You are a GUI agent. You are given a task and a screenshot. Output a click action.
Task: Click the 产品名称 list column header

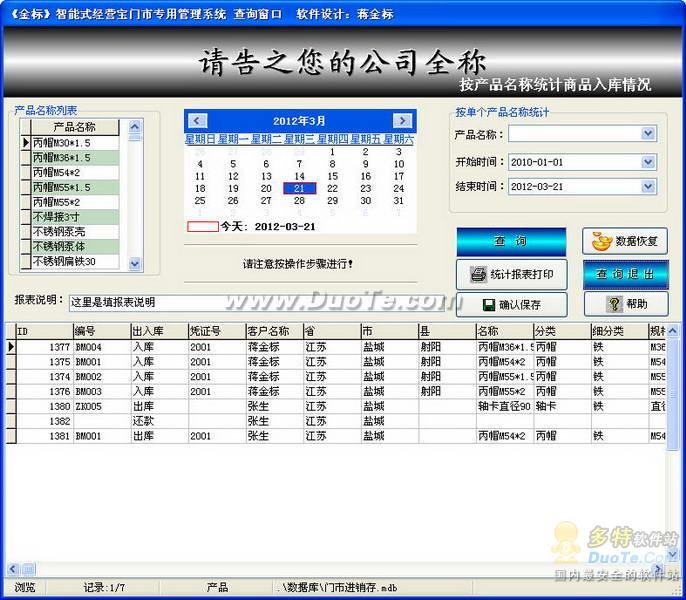(75, 127)
